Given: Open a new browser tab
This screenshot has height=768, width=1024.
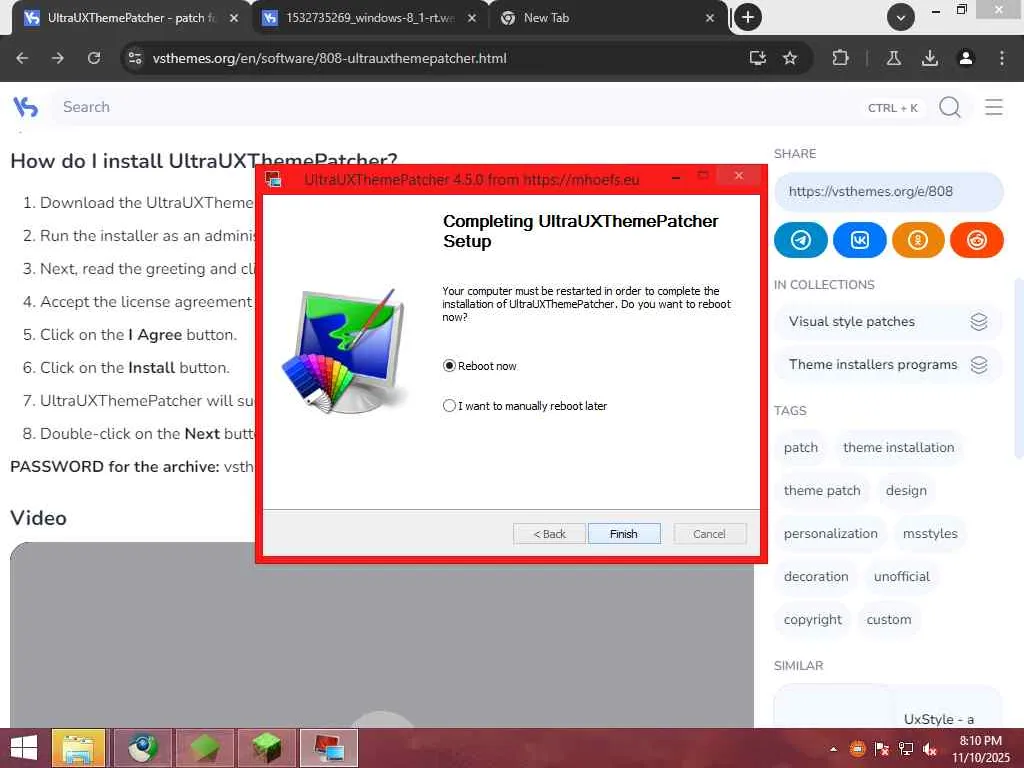Looking at the screenshot, I should point(748,17).
